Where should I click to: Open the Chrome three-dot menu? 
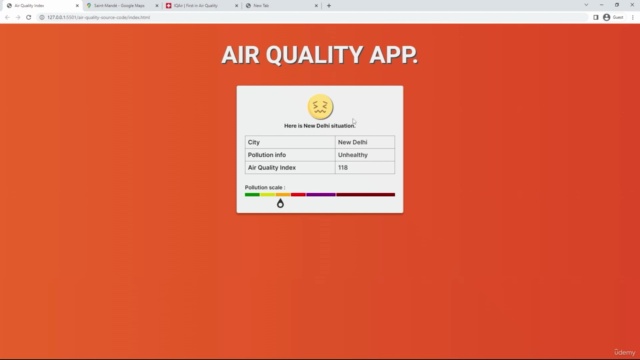point(633,17)
